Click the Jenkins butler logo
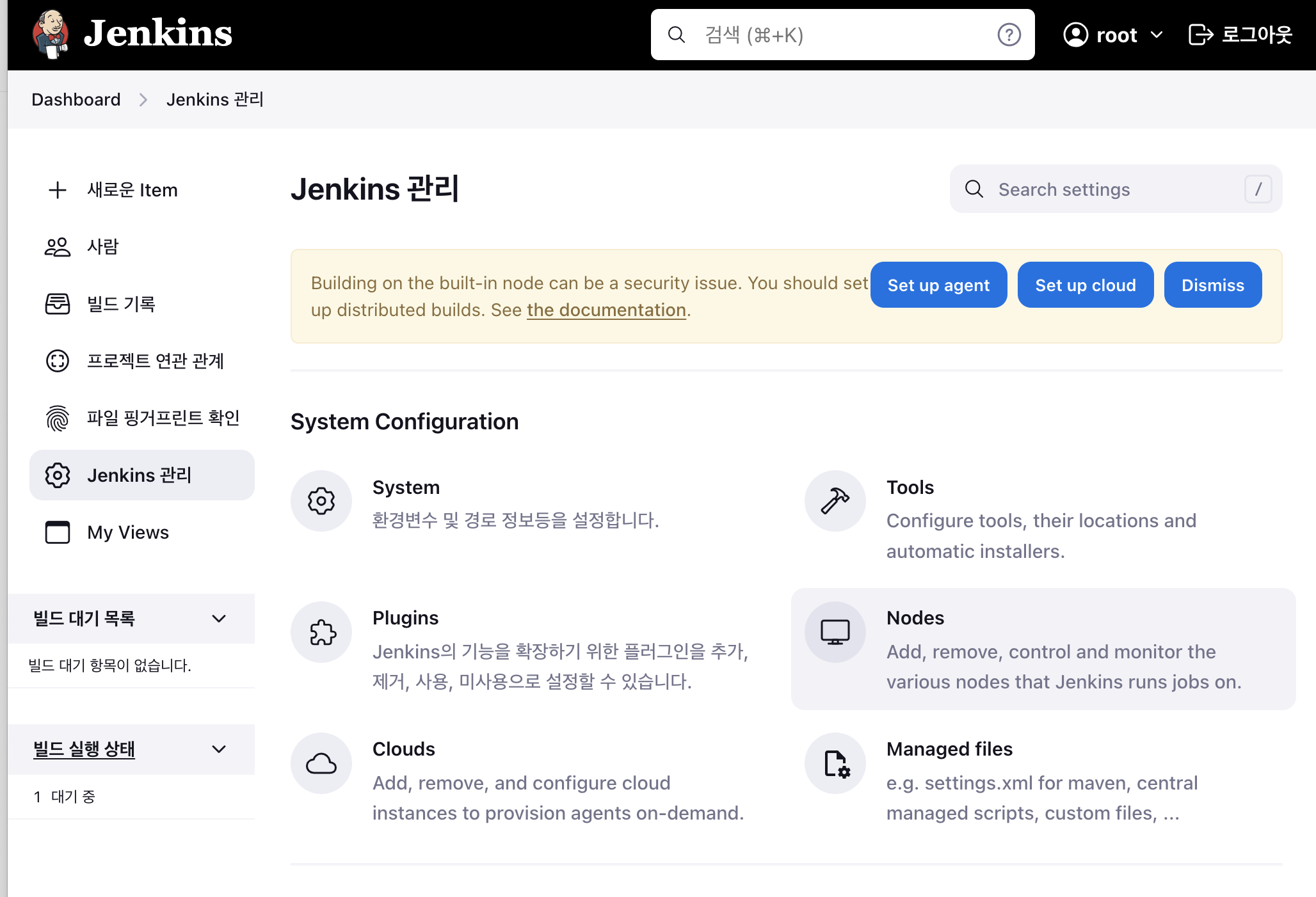Screen dimensions: 1316x897 [x=51, y=33]
